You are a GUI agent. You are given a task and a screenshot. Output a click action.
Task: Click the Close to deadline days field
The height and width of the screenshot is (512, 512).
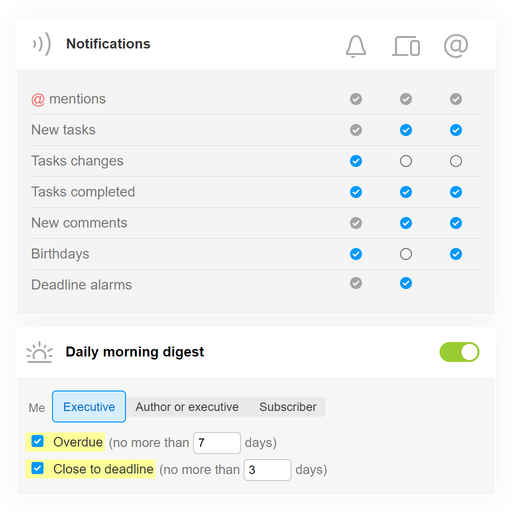267,470
